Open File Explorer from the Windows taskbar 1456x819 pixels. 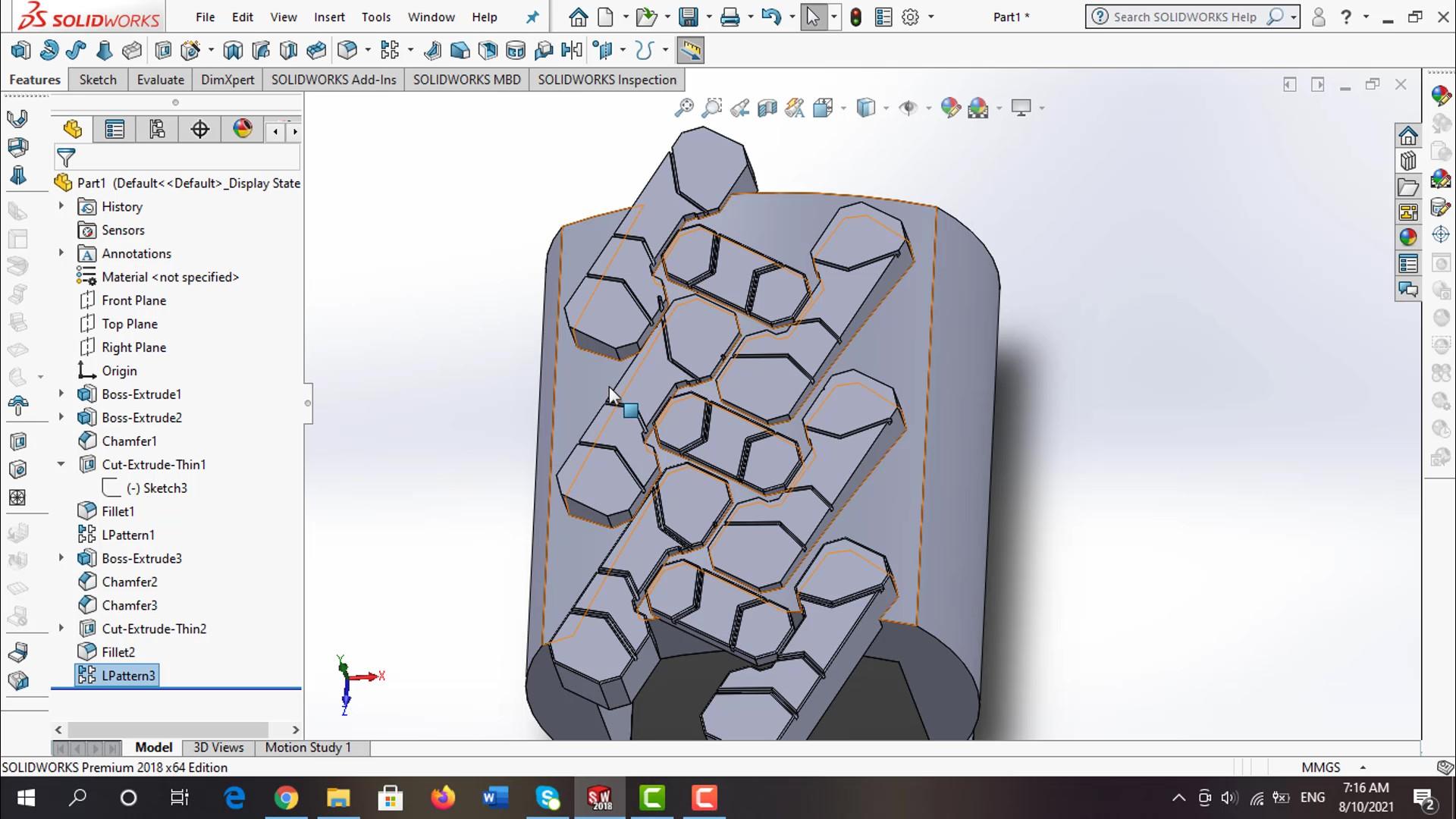(338, 798)
